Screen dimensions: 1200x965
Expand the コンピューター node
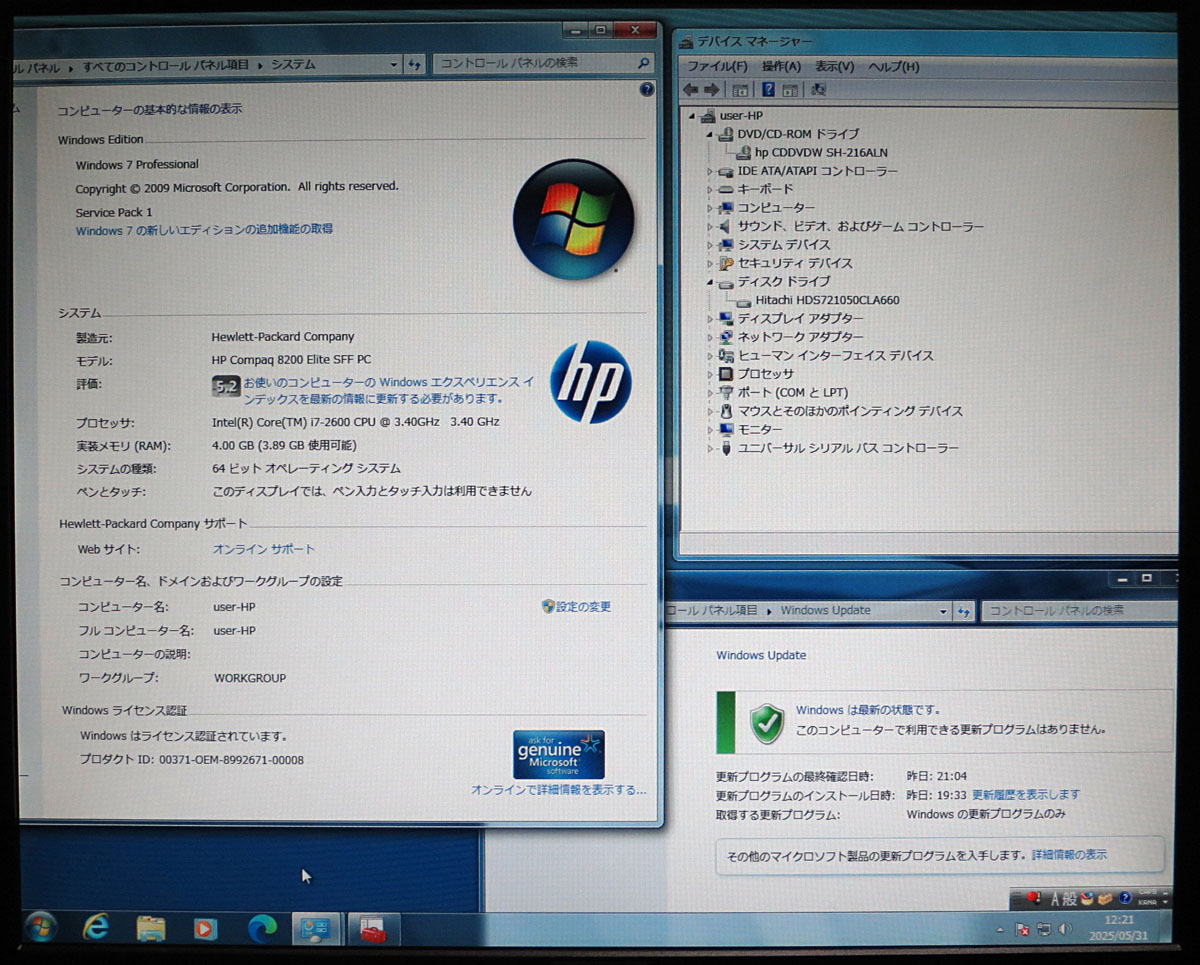point(711,208)
